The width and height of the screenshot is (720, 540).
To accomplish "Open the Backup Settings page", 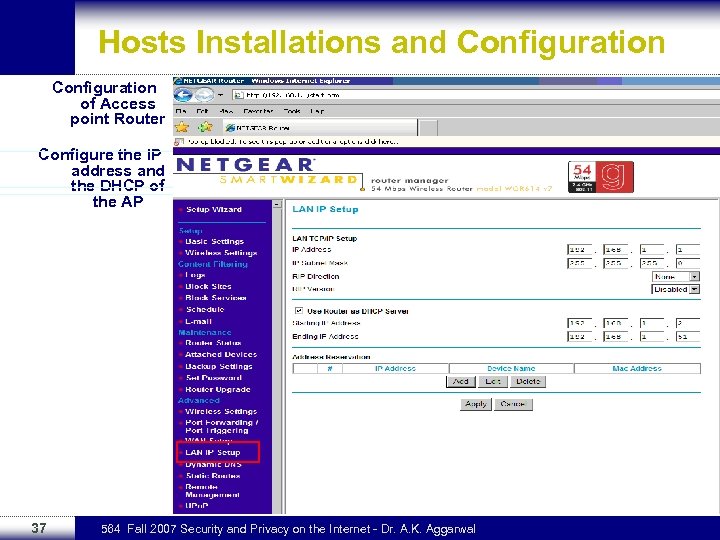I will (x=219, y=366).
